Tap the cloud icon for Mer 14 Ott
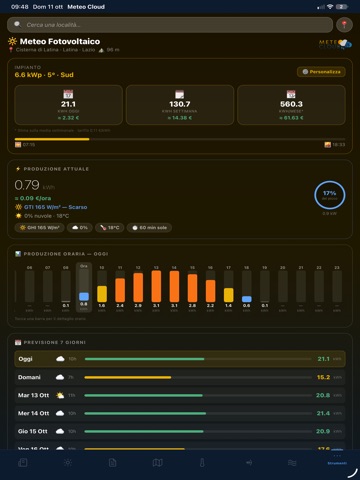 point(60,413)
